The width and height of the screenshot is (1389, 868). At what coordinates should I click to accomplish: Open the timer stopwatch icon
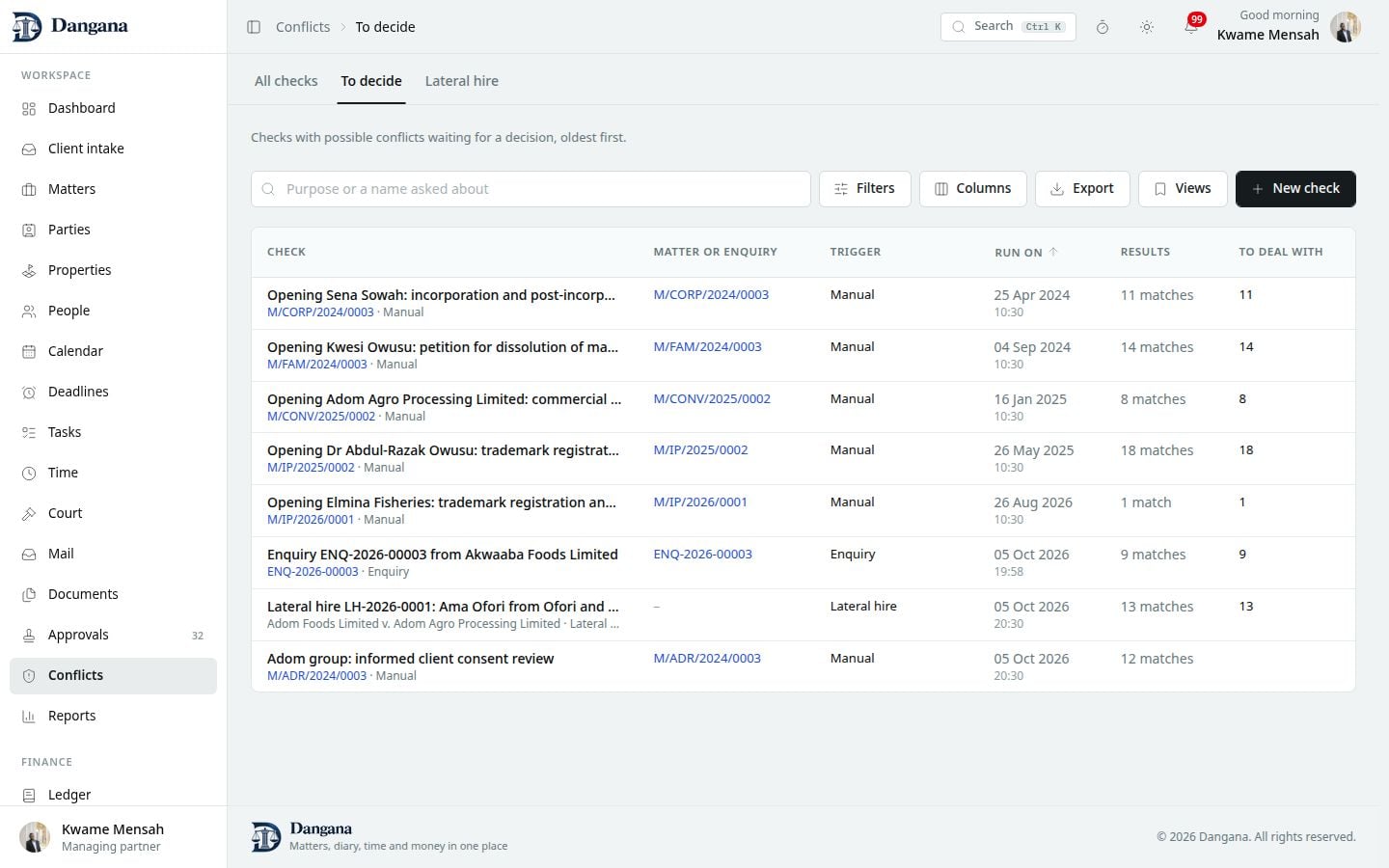pyautogui.click(x=1103, y=27)
